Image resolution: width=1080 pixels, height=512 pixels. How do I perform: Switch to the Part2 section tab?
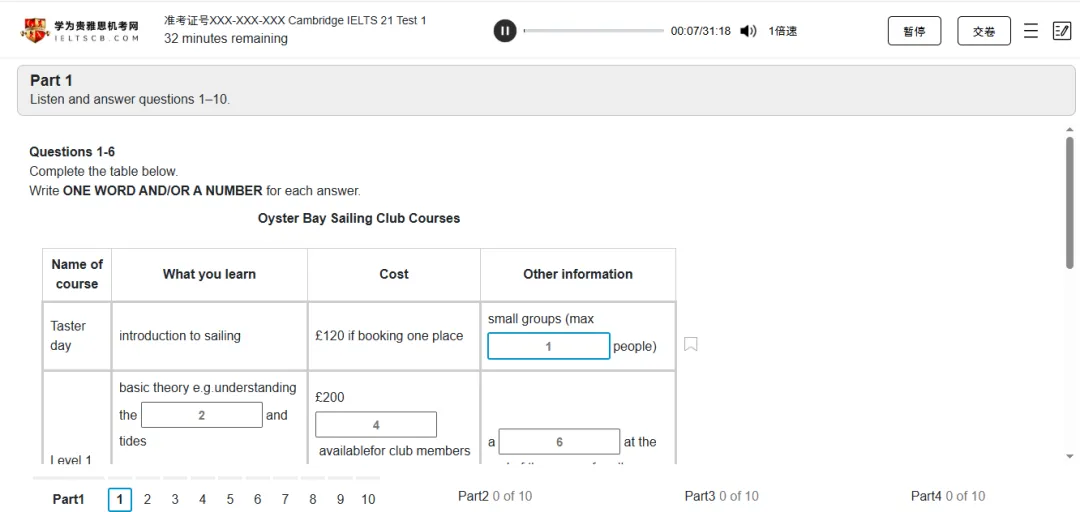coord(495,495)
